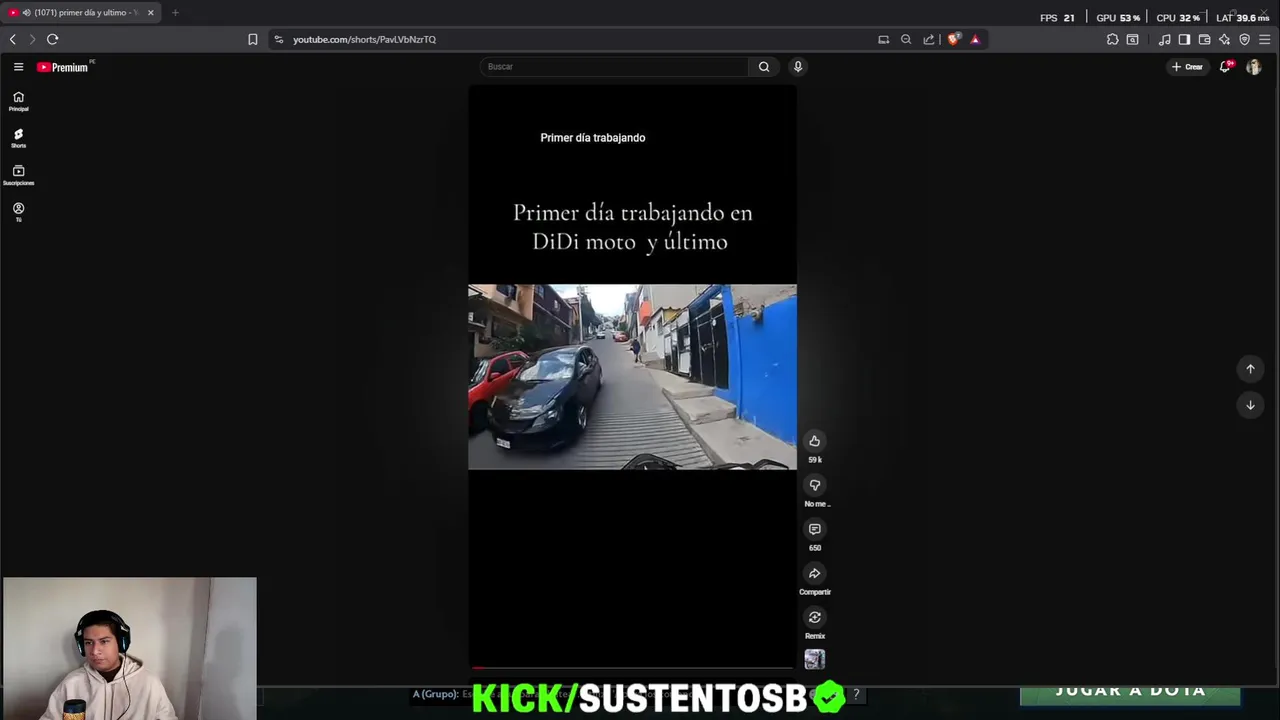Screen dimensions: 1280x720
Task: Remix this short
Action: coord(815,617)
